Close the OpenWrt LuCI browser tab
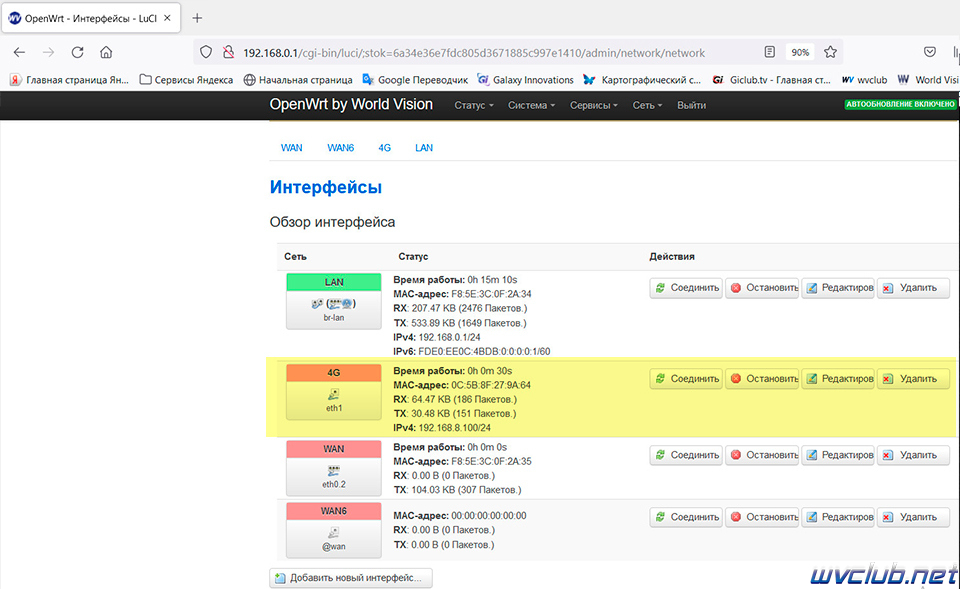960x589 pixels. click(x=167, y=18)
